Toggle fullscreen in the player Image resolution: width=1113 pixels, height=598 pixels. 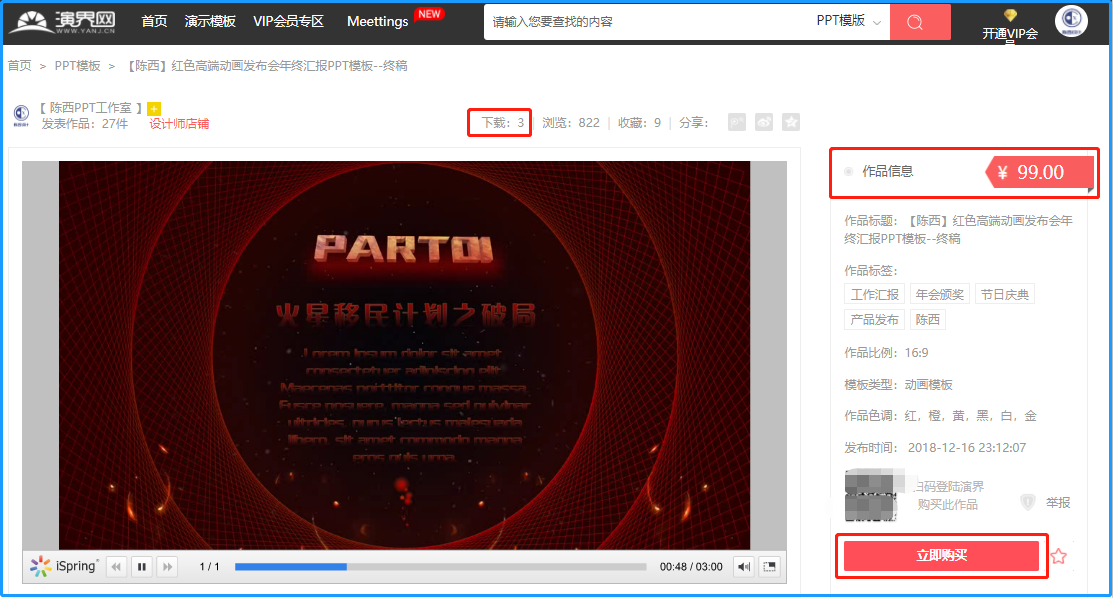(x=769, y=567)
